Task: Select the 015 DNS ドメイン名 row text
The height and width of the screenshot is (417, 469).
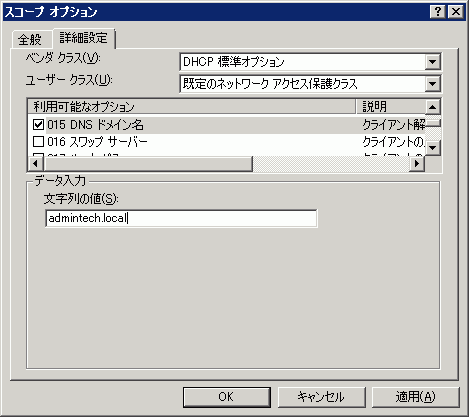Action: [95, 125]
